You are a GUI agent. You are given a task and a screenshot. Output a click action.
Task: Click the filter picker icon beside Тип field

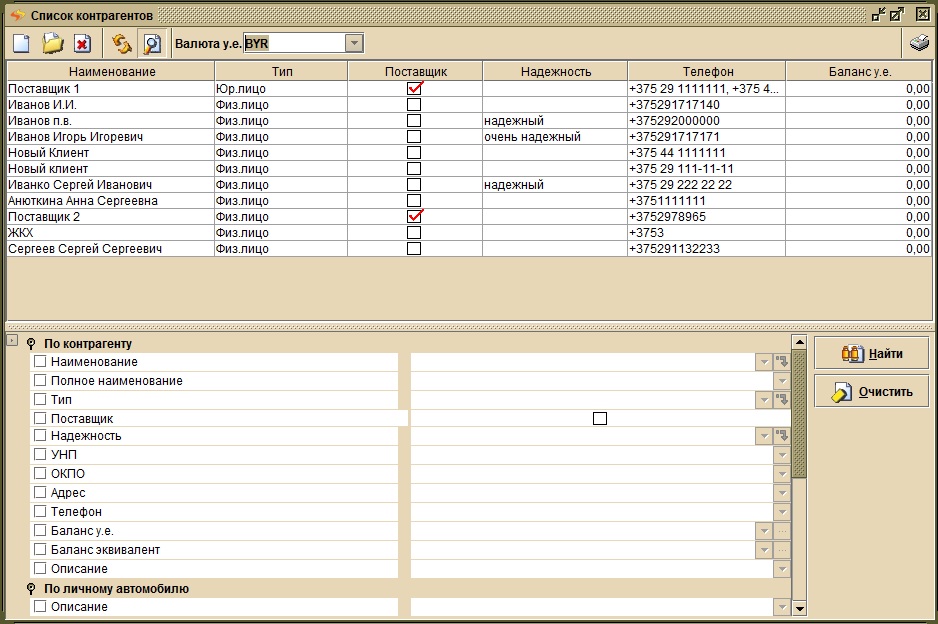click(781, 399)
